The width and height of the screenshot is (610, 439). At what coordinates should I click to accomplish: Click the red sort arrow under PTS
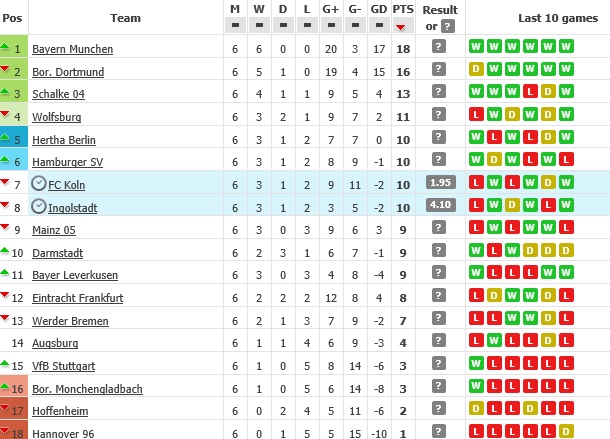click(404, 27)
